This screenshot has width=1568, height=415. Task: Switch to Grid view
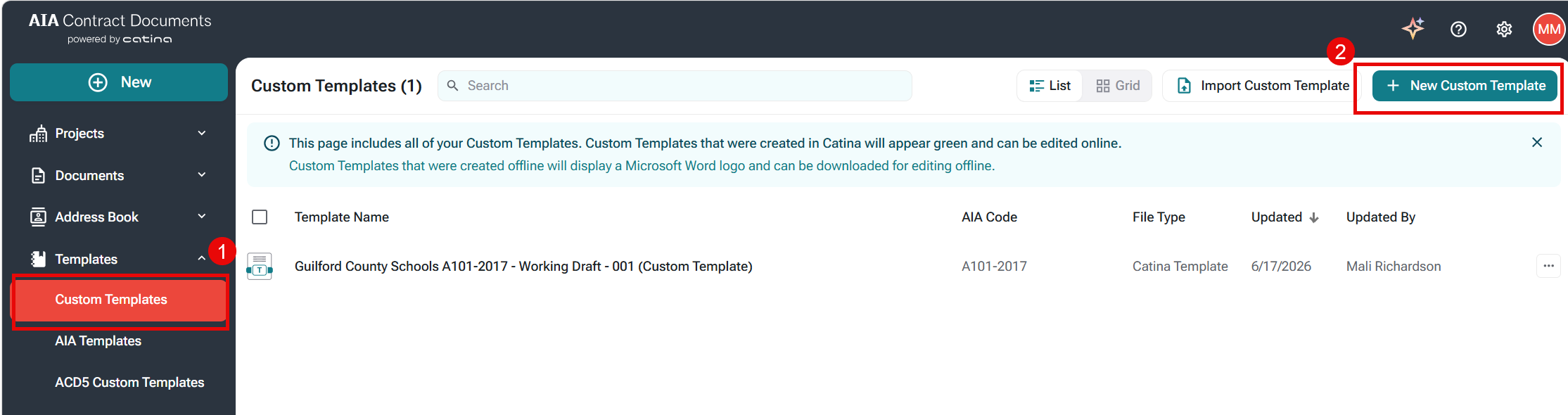(x=1118, y=86)
